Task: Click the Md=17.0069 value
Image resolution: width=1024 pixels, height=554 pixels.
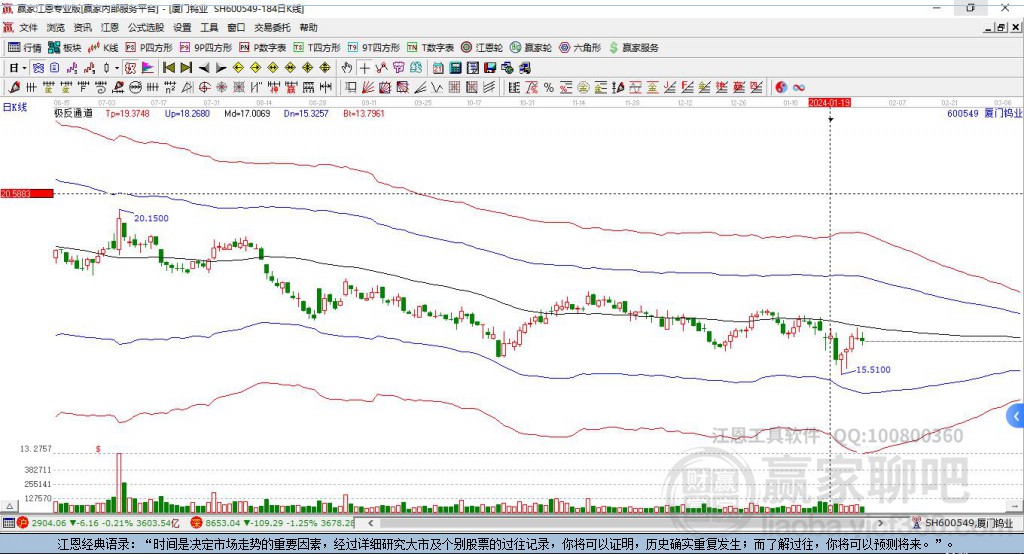Action: (247, 113)
